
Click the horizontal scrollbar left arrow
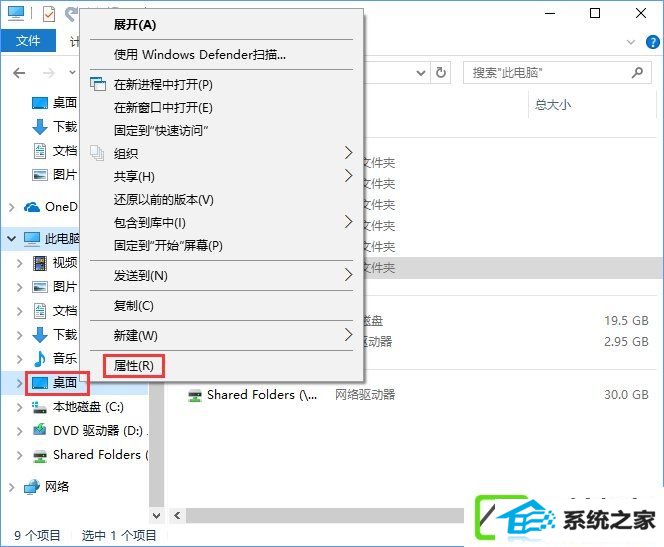pos(177,516)
